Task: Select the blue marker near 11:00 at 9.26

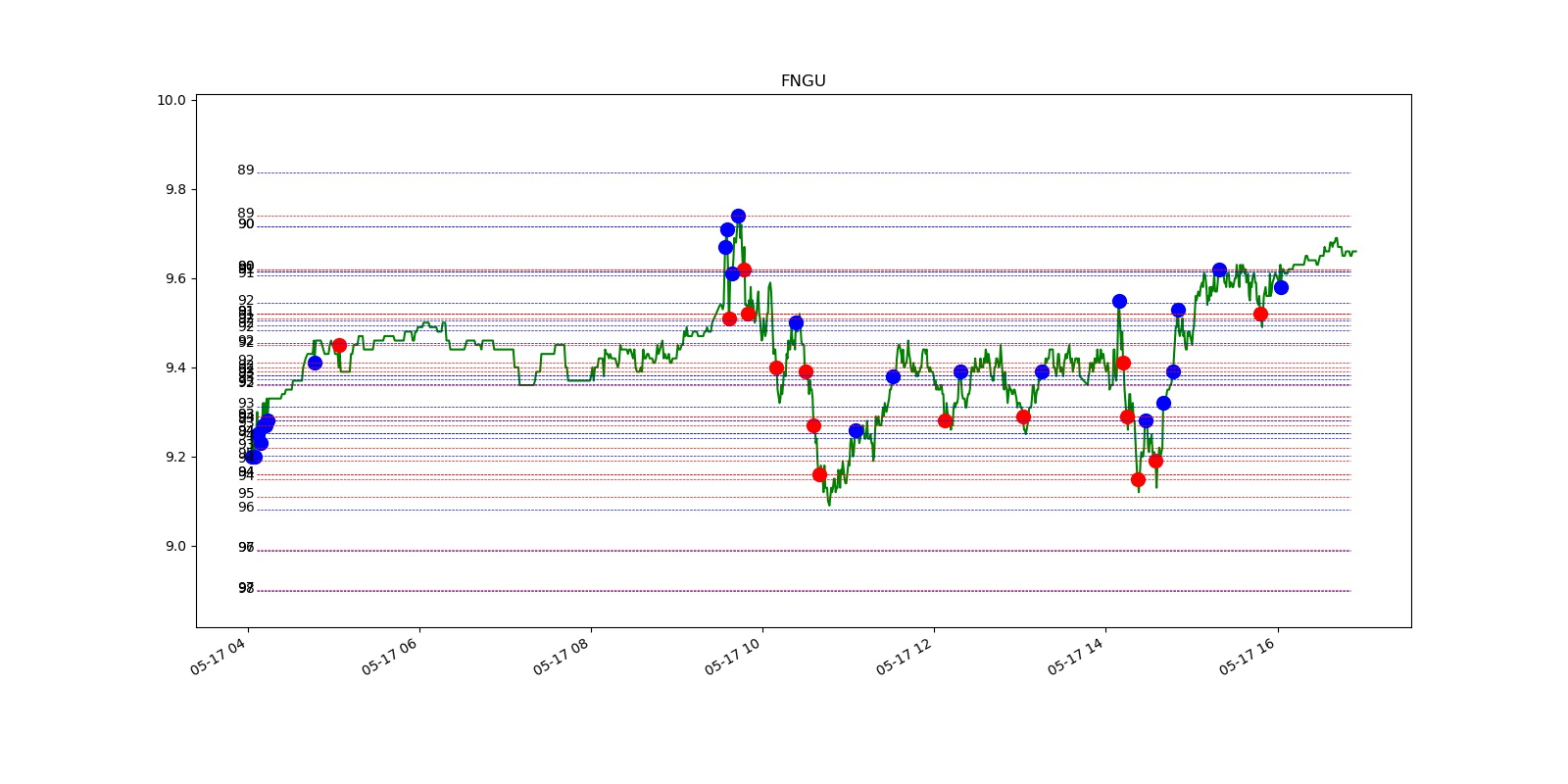Action: pos(856,430)
